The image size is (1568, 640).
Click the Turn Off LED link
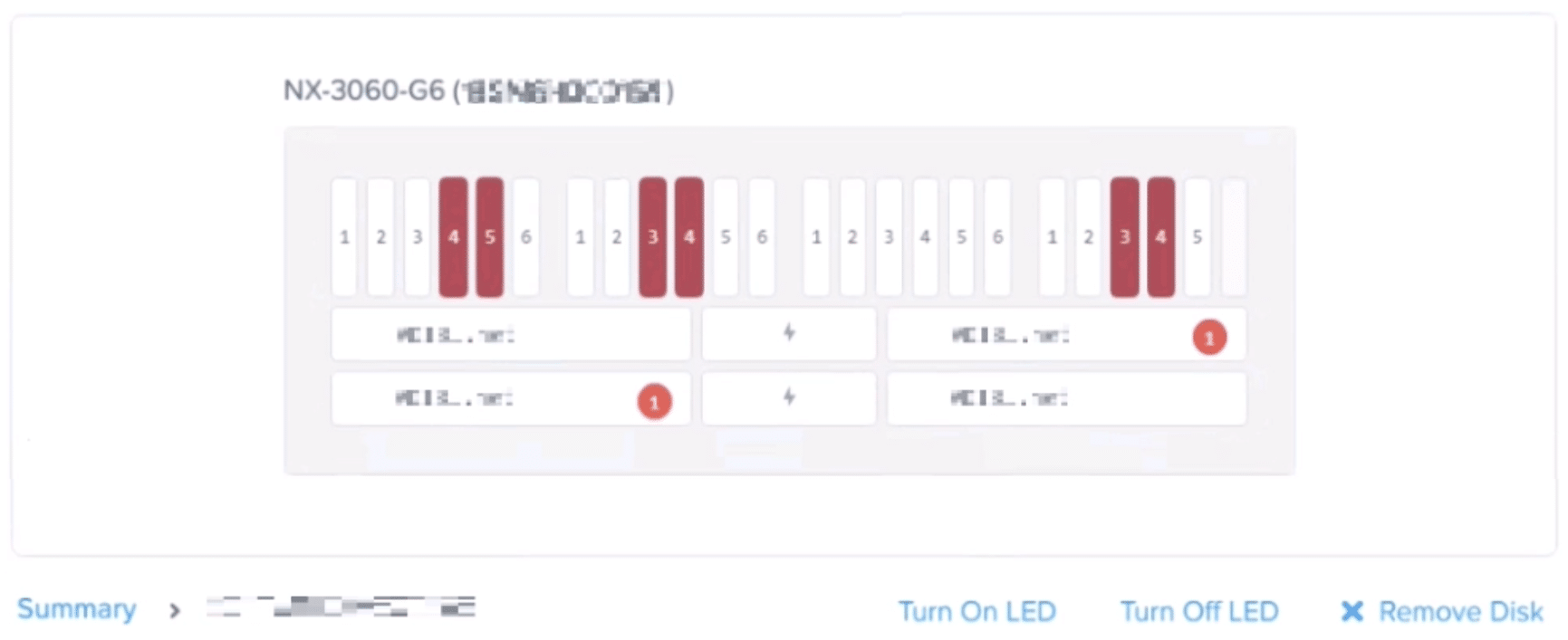[1199, 612]
